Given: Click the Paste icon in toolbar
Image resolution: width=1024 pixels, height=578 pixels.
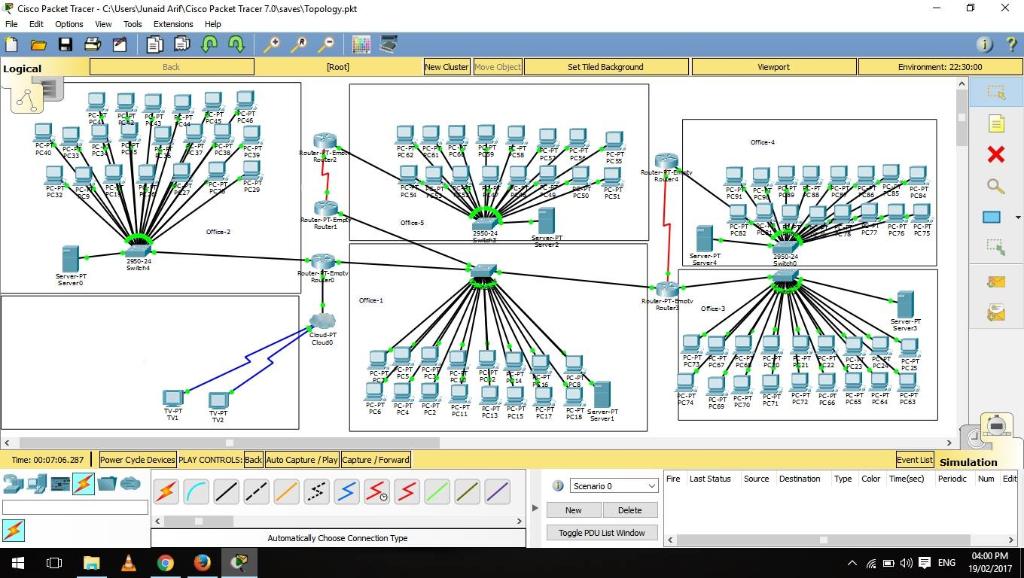Looking at the screenshot, I should tap(182, 44).
